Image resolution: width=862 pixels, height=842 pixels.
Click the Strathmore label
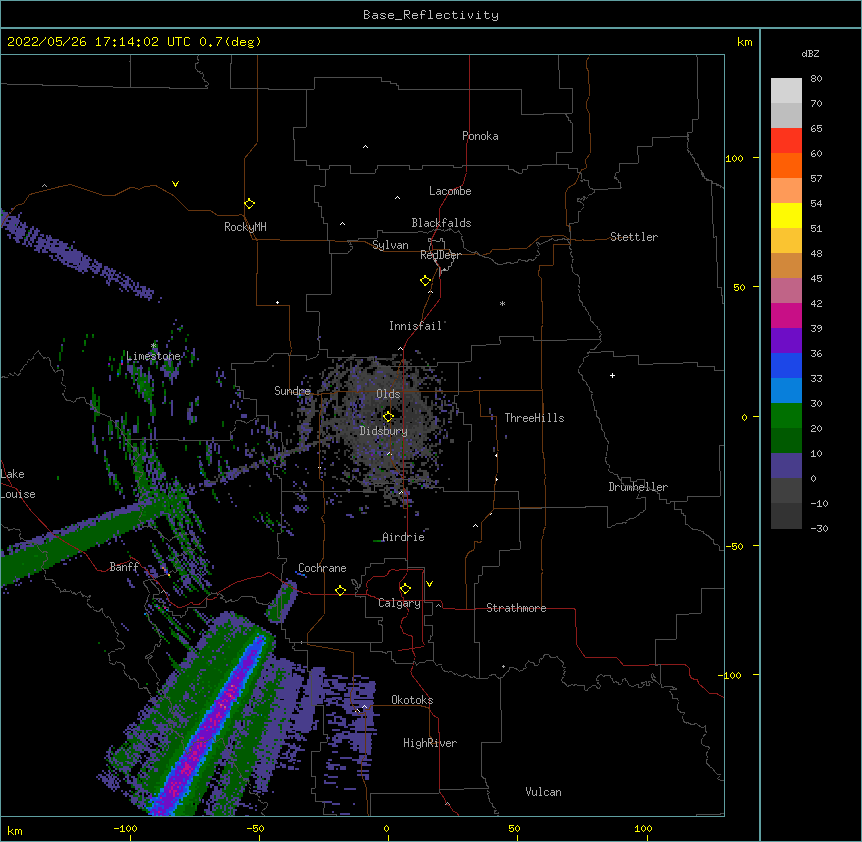pyautogui.click(x=516, y=608)
